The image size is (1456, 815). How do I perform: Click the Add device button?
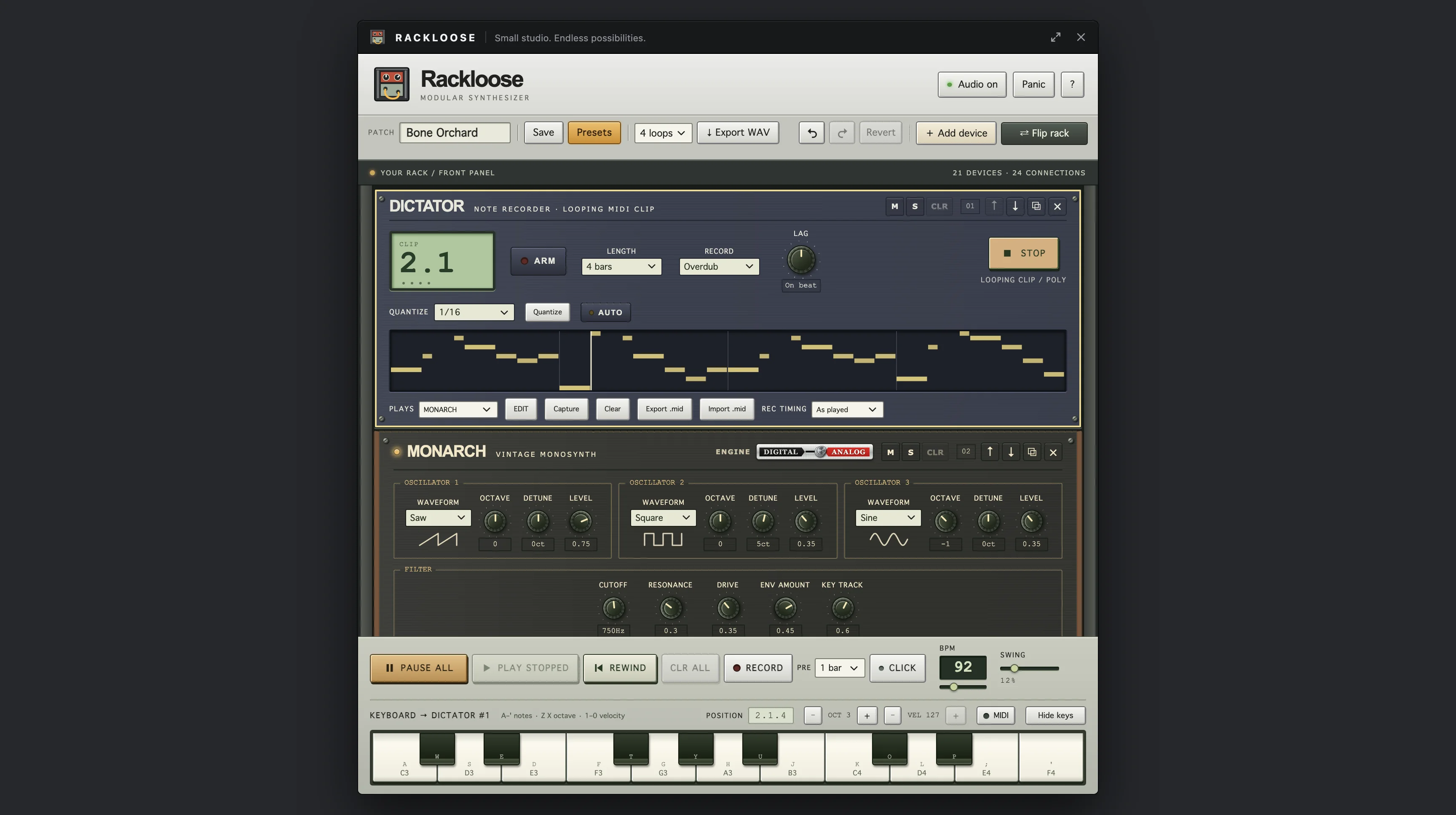[956, 134]
